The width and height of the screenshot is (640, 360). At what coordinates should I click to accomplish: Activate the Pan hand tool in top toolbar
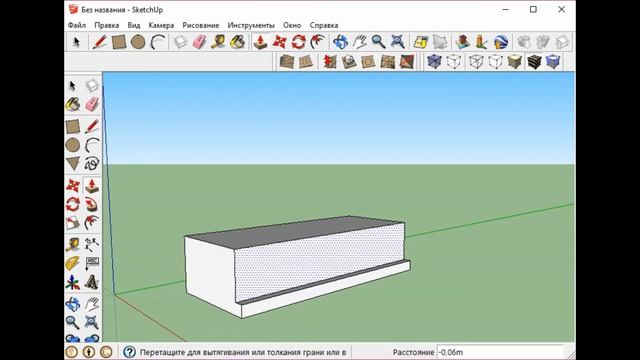point(360,42)
